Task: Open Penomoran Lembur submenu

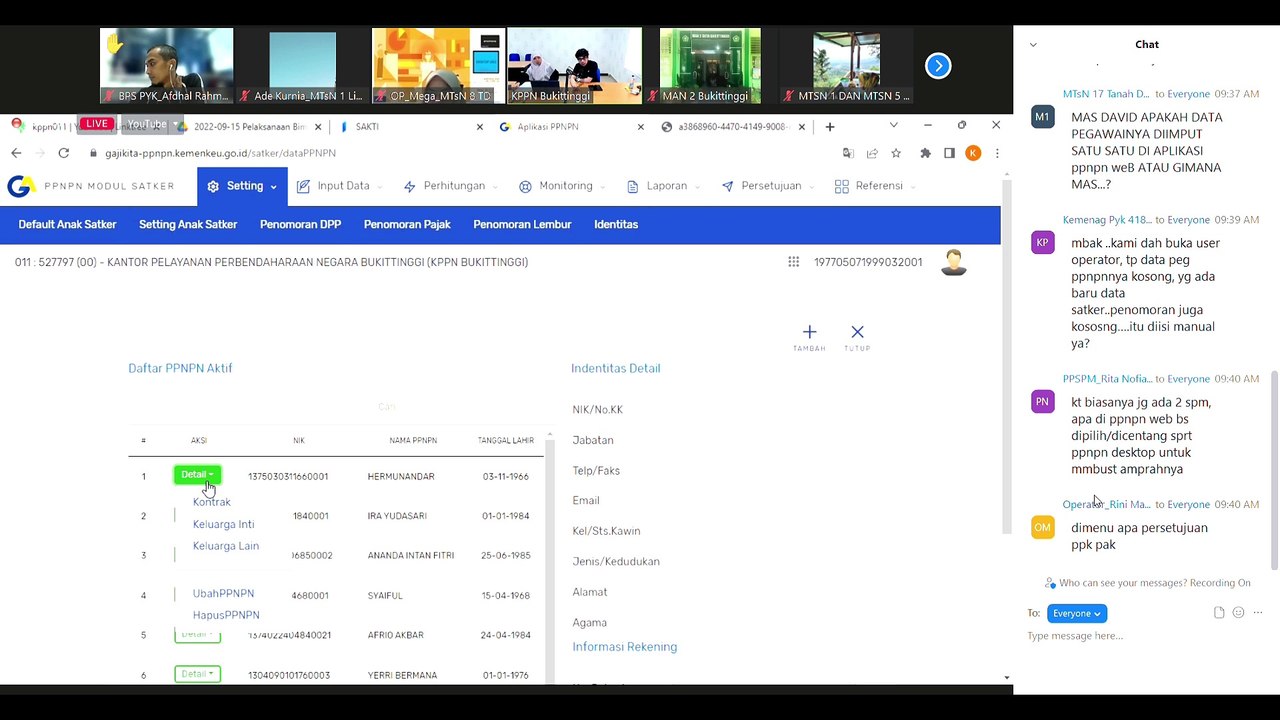Action: click(522, 224)
